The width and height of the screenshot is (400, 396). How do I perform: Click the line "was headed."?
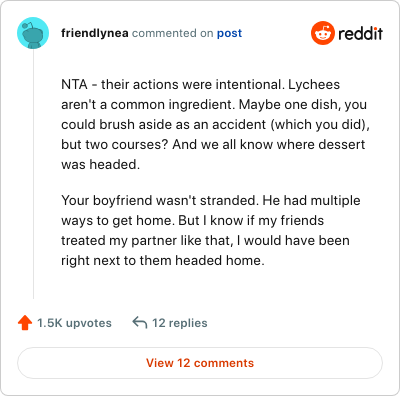pos(100,165)
